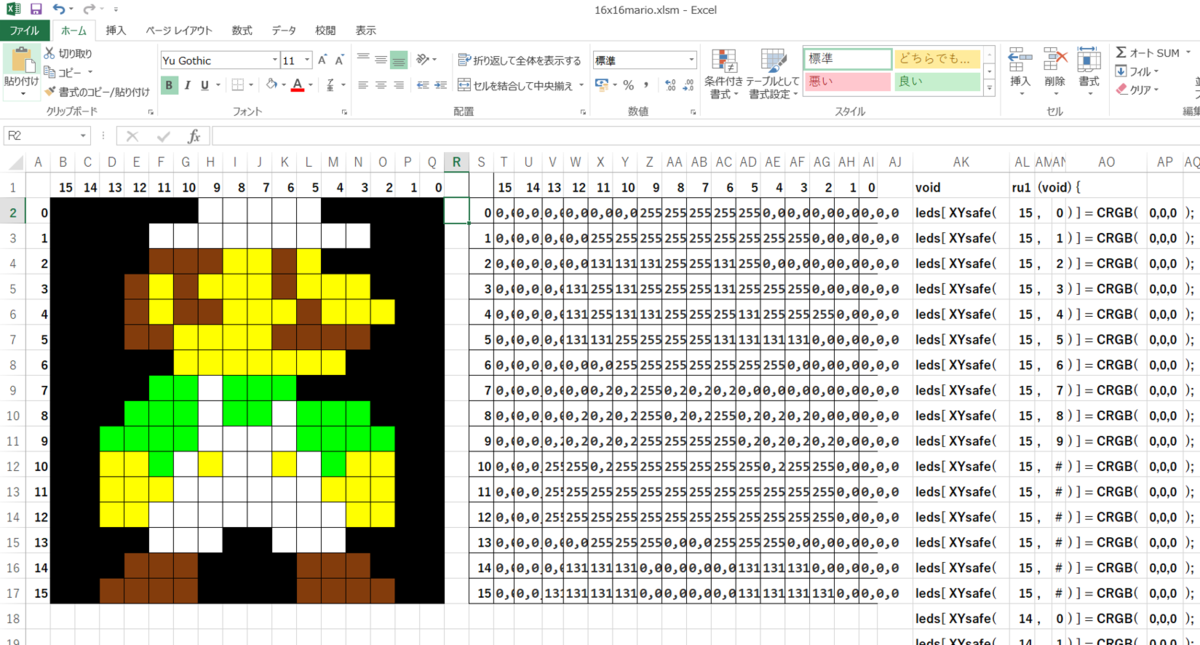The width and height of the screenshot is (1200, 645).
Task: Apply accounting currency format icon
Action: [601, 85]
